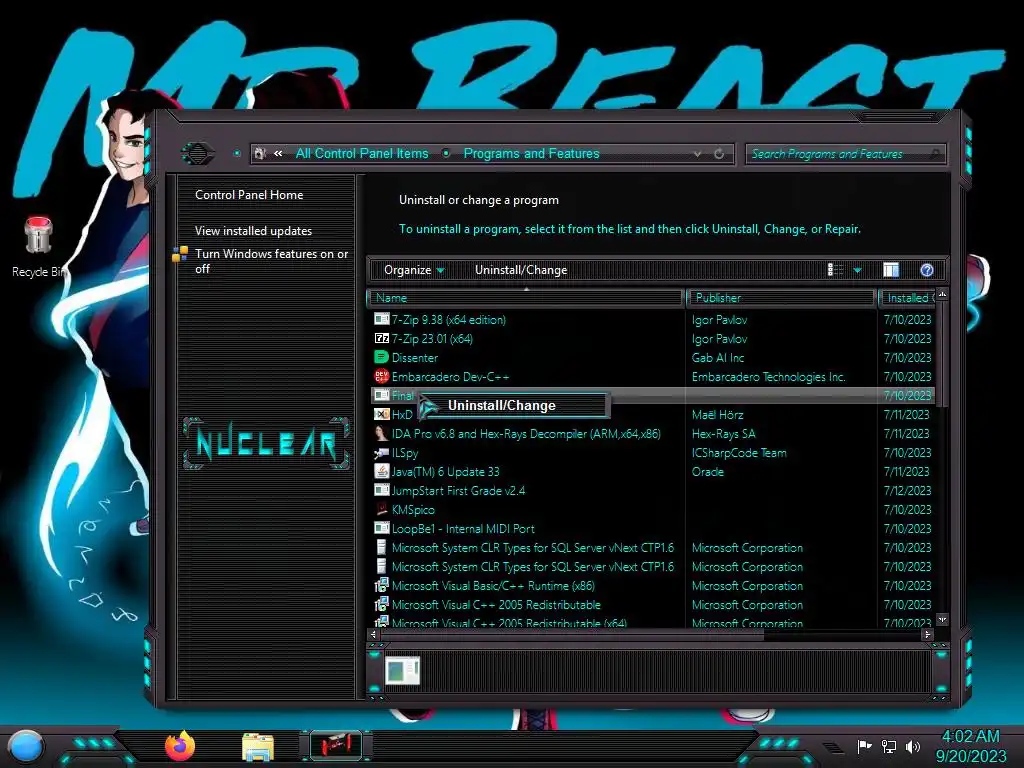Click the Java 6 Update 33 icon
1024x768 pixels.
click(x=381, y=472)
